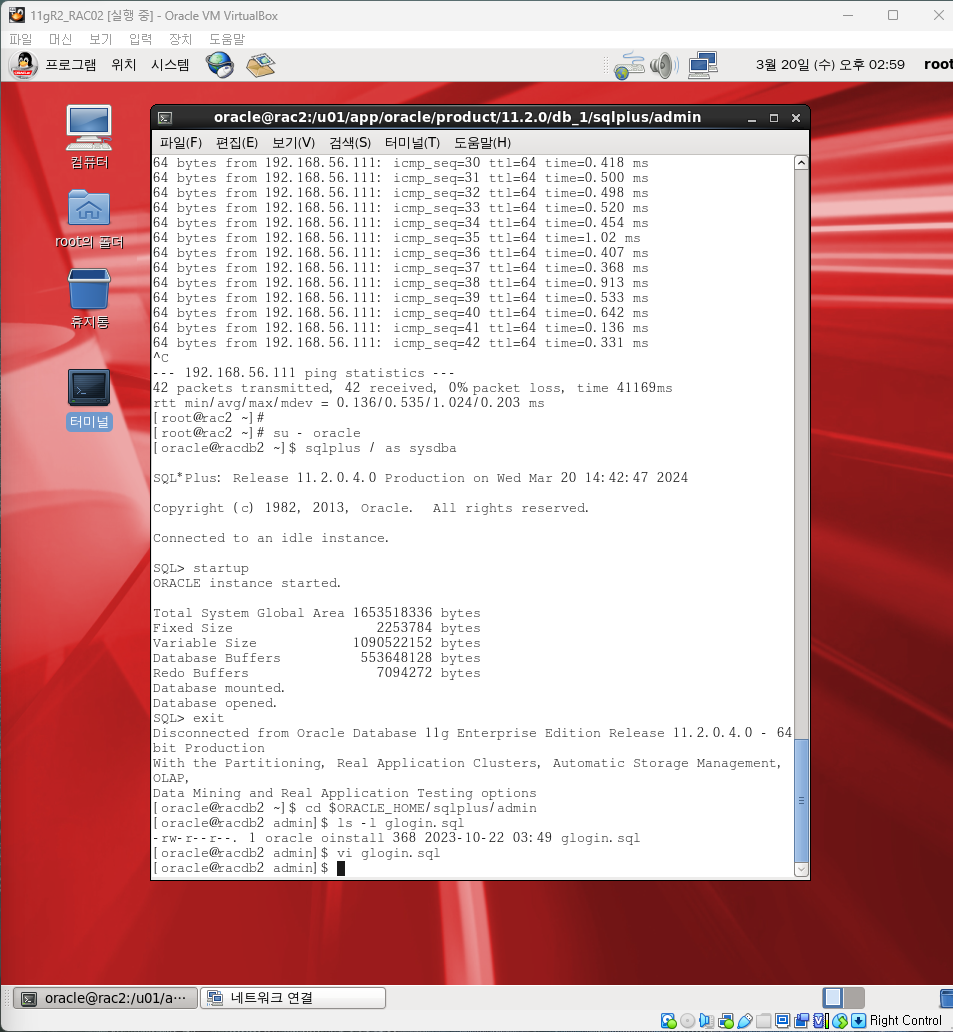Switch to oracle@rac2 terminal taskbar button
The image size is (953, 1032).
pos(105,998)
